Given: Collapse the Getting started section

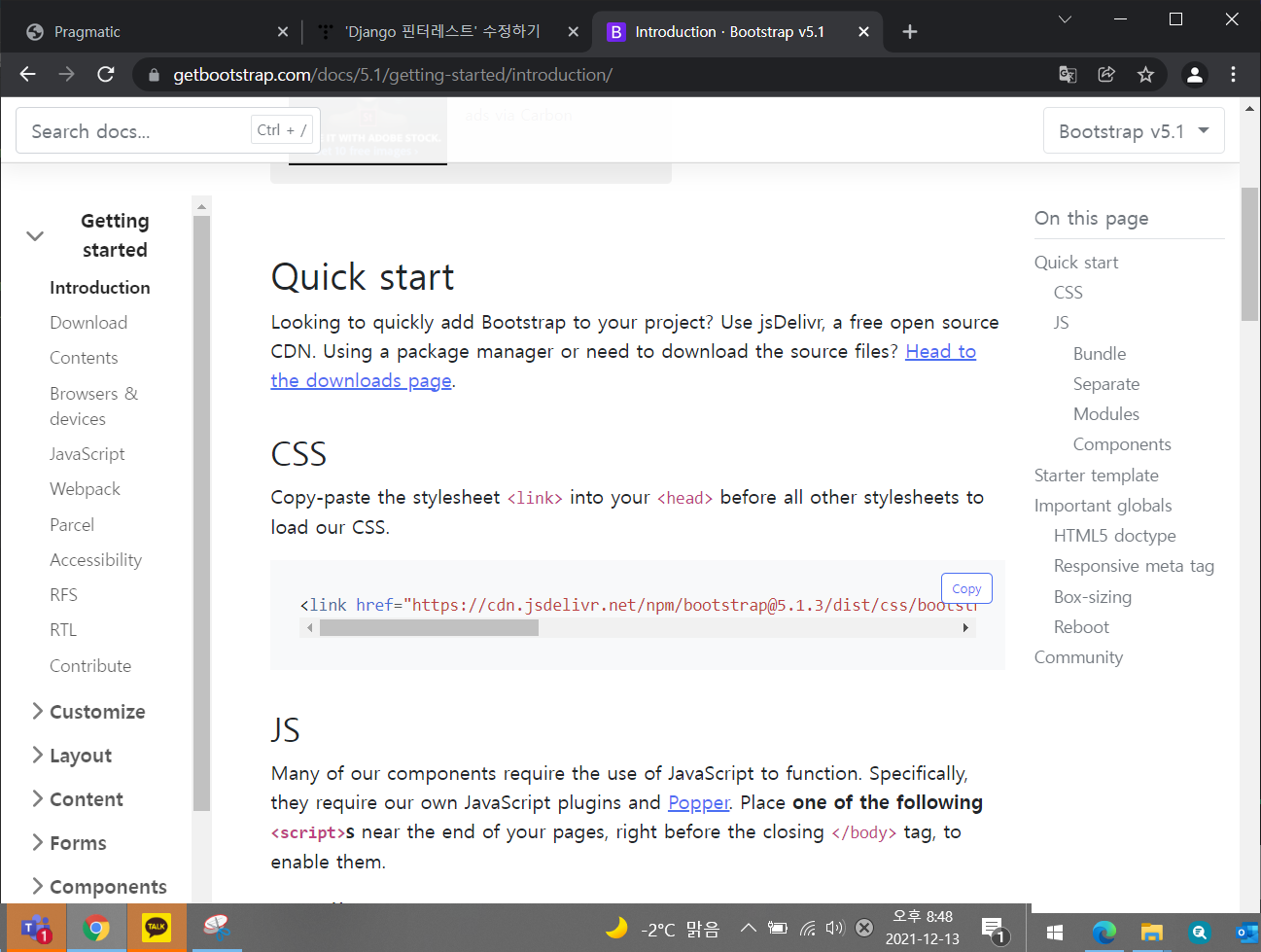Looking at the screenshot, I should 35,235.
